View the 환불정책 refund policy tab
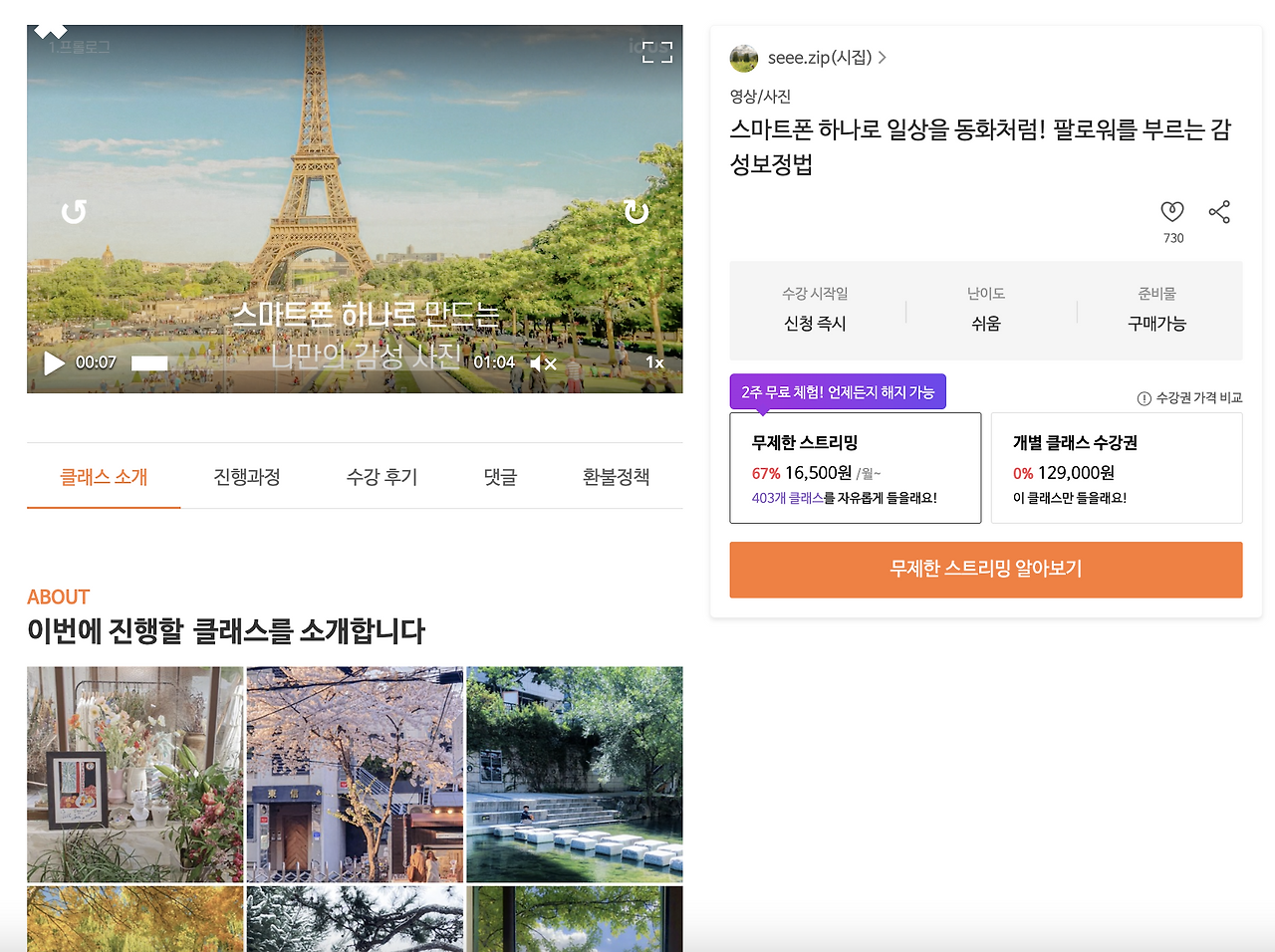 tap(615, 477)
